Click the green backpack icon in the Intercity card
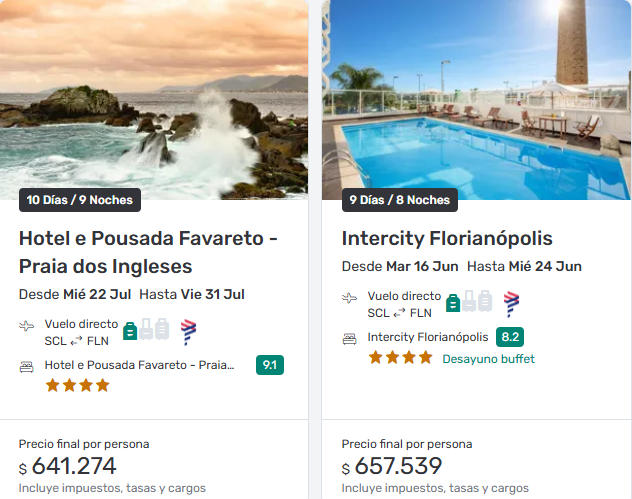The height and width of the screenshot is (499, 632). click(453, 302)
